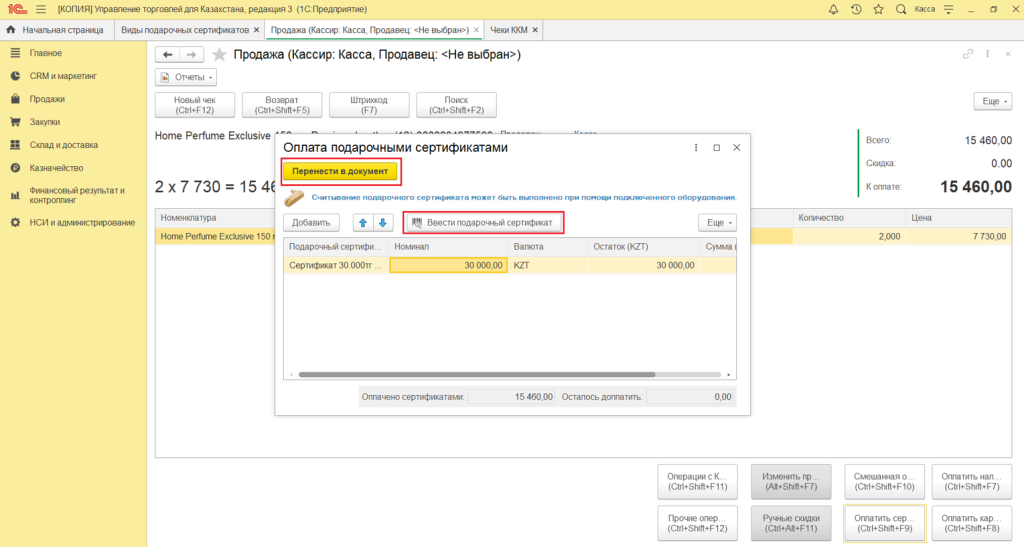Switch to Виды подарочных сертификатов tab
This screenshot has width=1024, height=547.
click(185, 30)
